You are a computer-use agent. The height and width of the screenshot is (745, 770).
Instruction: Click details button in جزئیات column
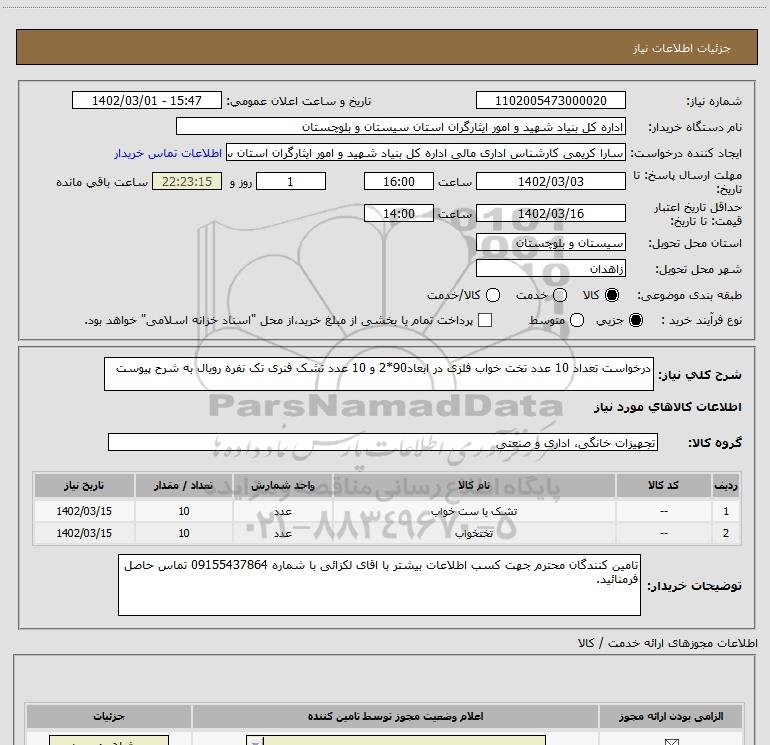tap(109, 741)
